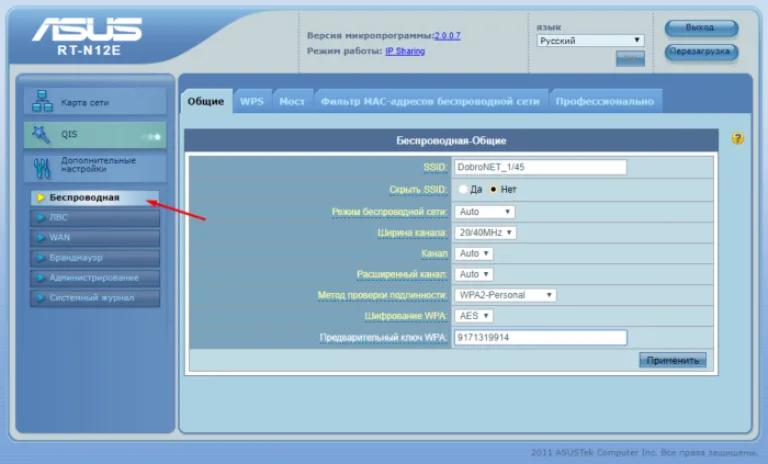Click the RT-N12E model name
Screen dimensions: 768x464
(x=89, y=50)
